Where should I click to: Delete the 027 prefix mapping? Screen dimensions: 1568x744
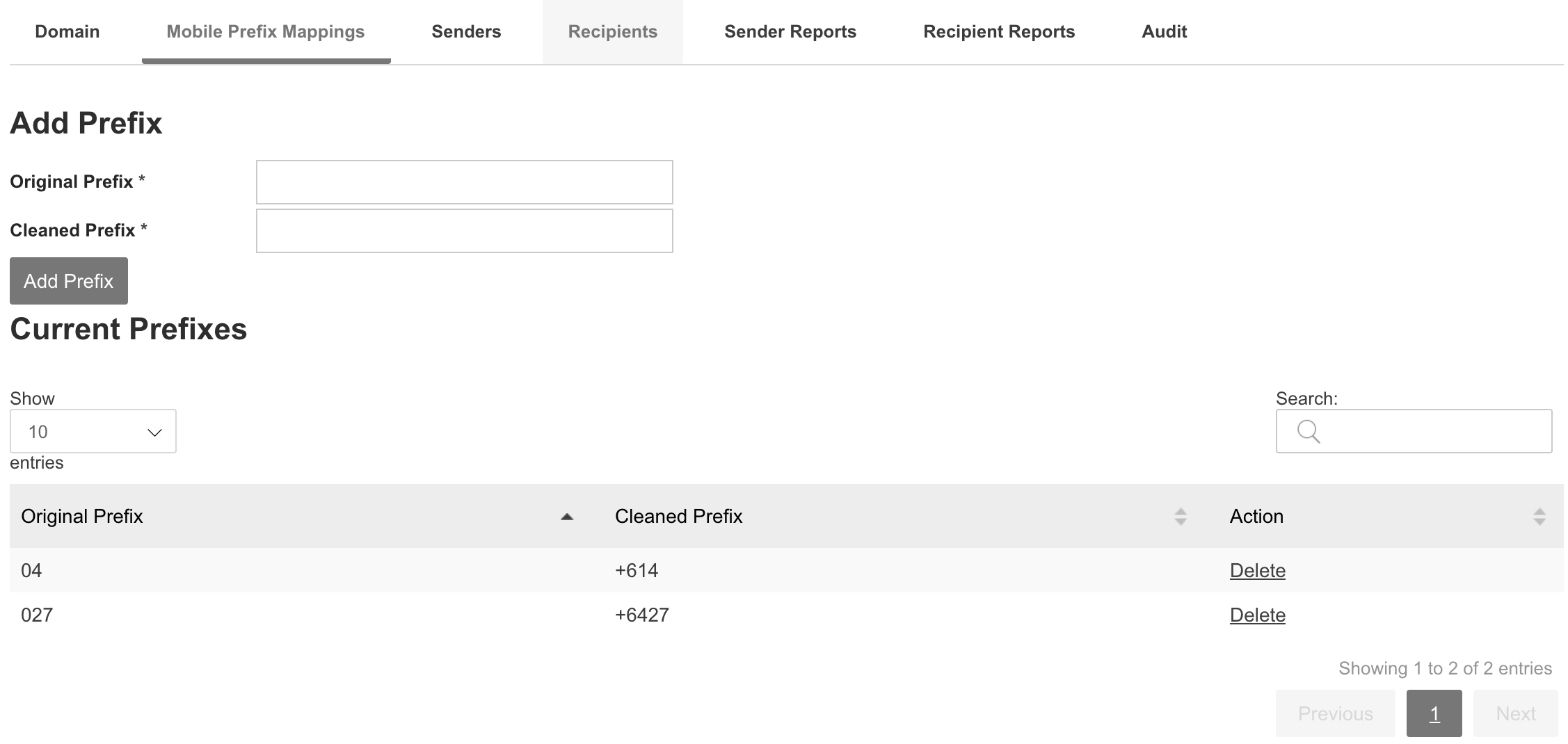1258,615
